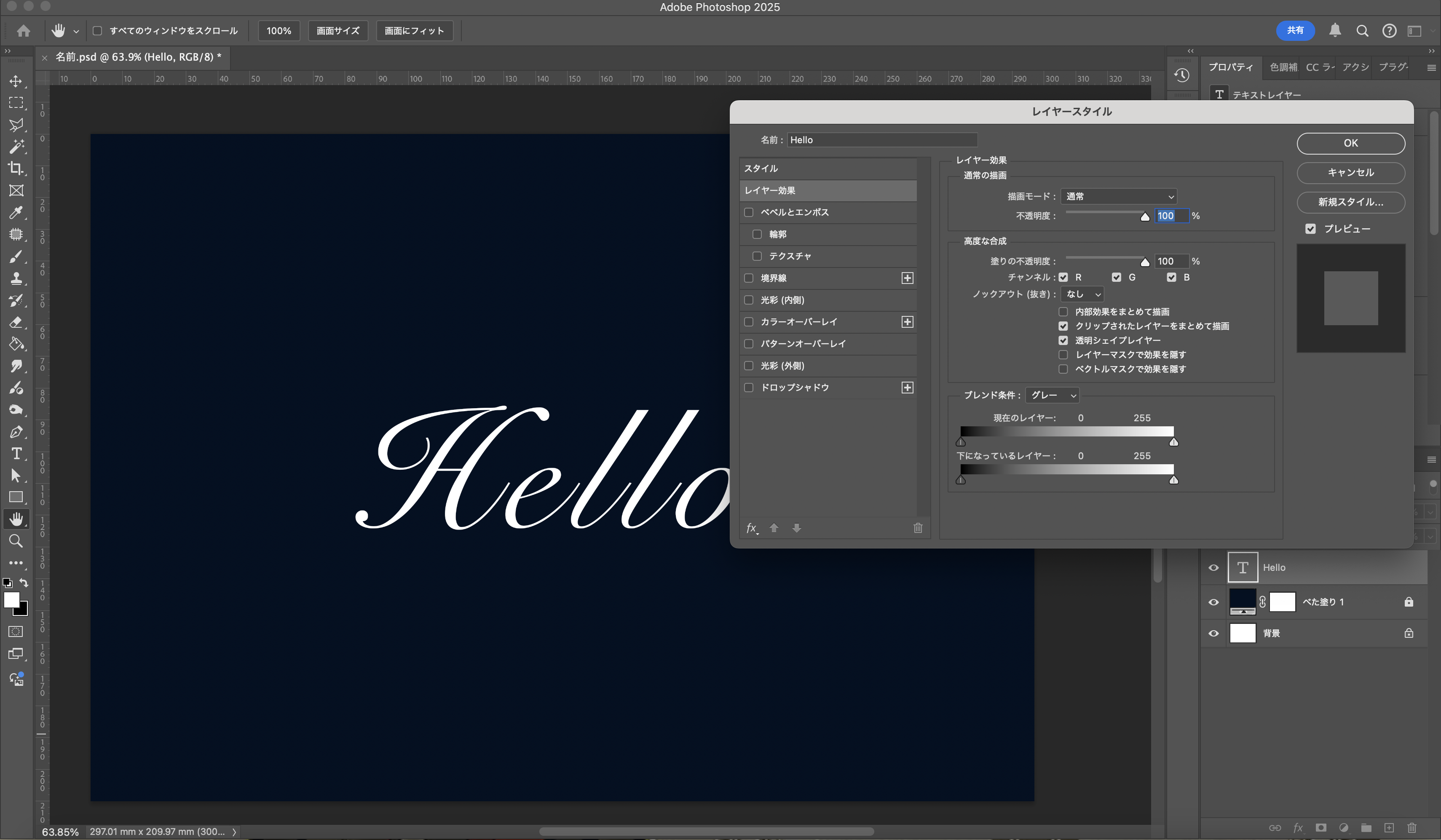Screen dimensions: 1441x840
Task: Switch to the アクション tab
Action: (x=1355, y=67)
